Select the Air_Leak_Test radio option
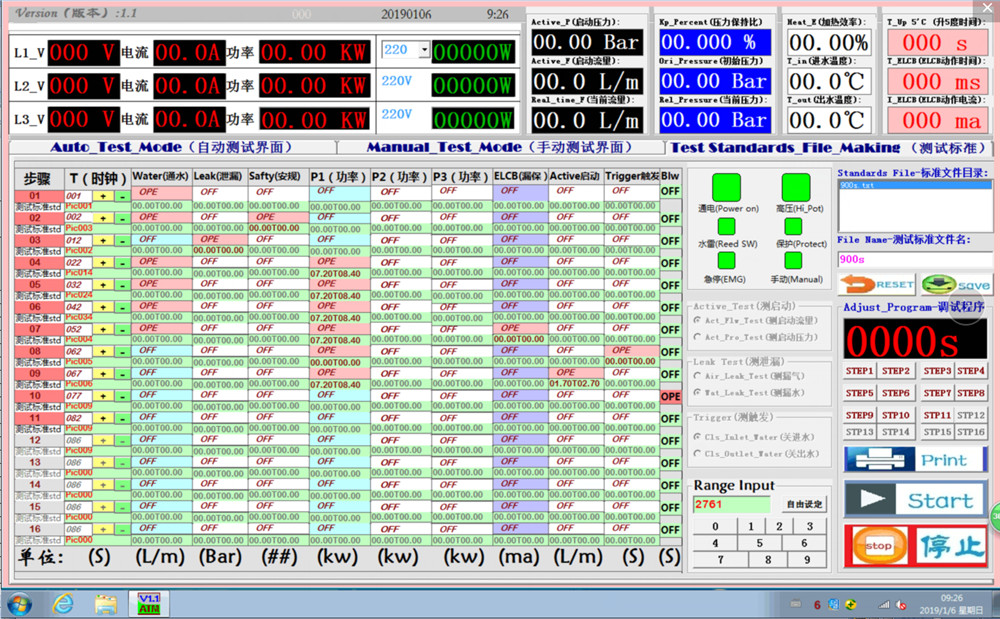The width and height of the screenshot is (1000, 619). [697, 376]
